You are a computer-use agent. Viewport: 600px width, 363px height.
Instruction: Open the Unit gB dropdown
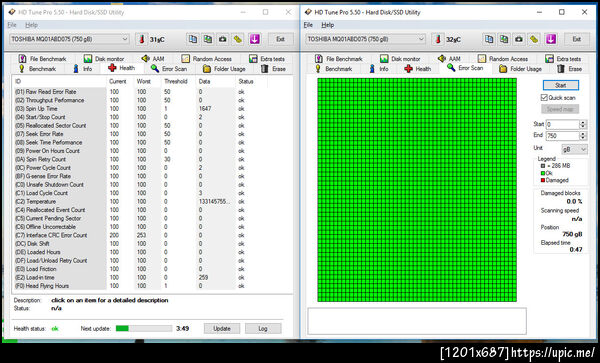point(574,149)
